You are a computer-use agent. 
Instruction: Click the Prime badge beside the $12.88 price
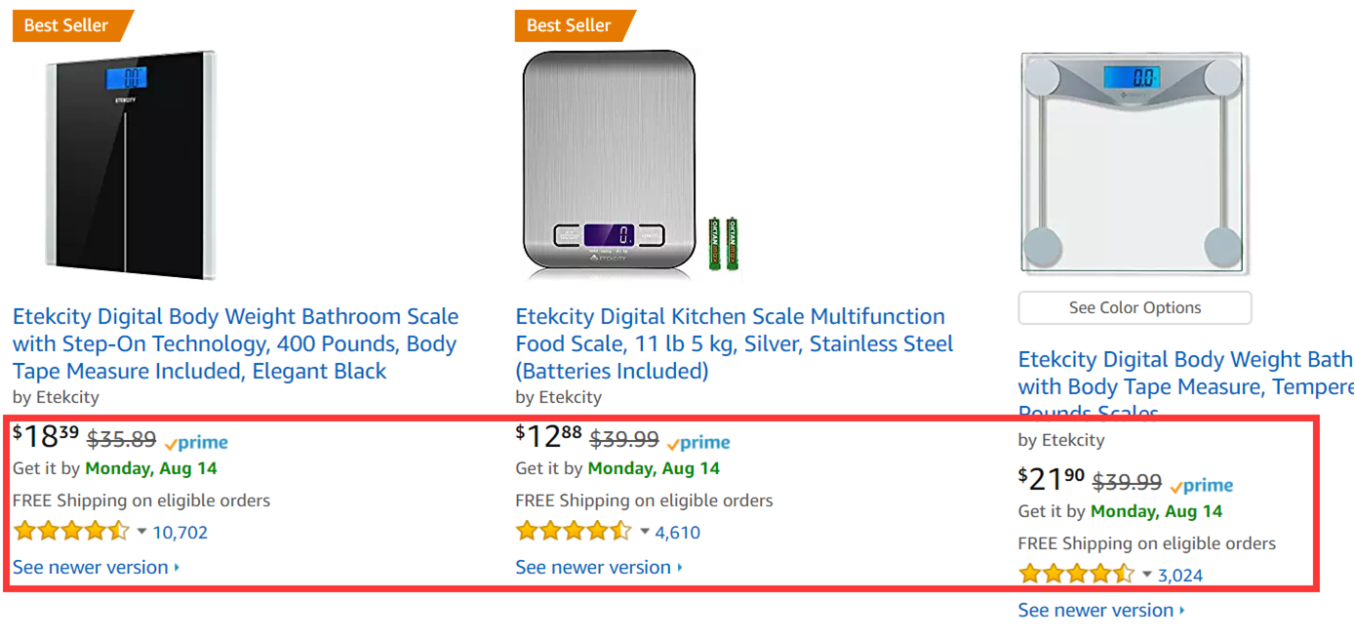[699, 442]
